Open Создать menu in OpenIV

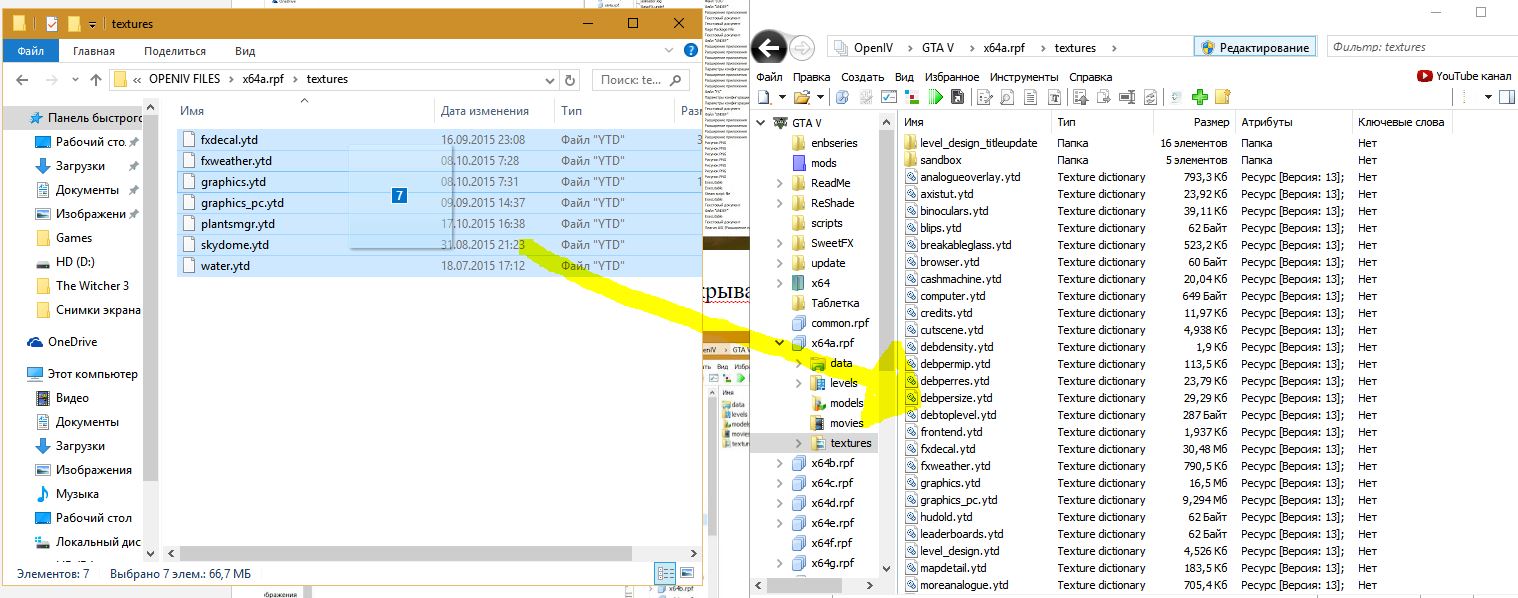862,77
